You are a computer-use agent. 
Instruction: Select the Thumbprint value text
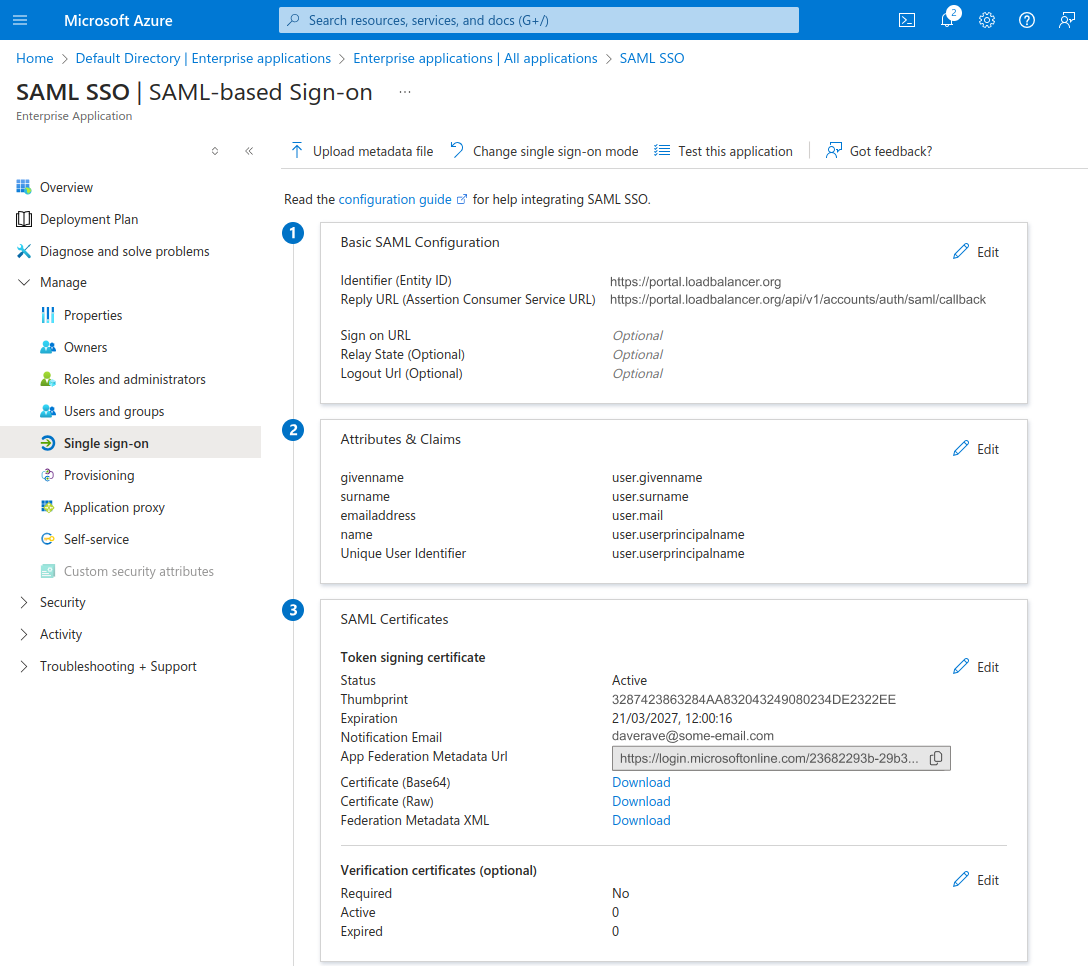(x=754, y=700)
